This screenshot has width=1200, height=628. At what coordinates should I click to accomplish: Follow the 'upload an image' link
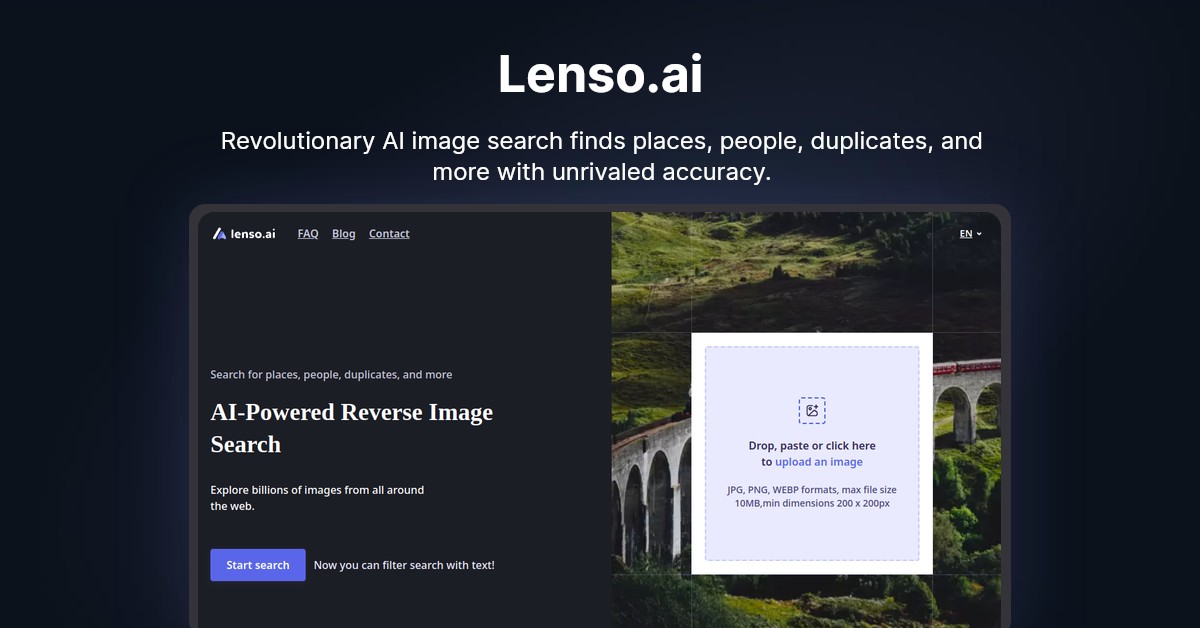point(819,462)
